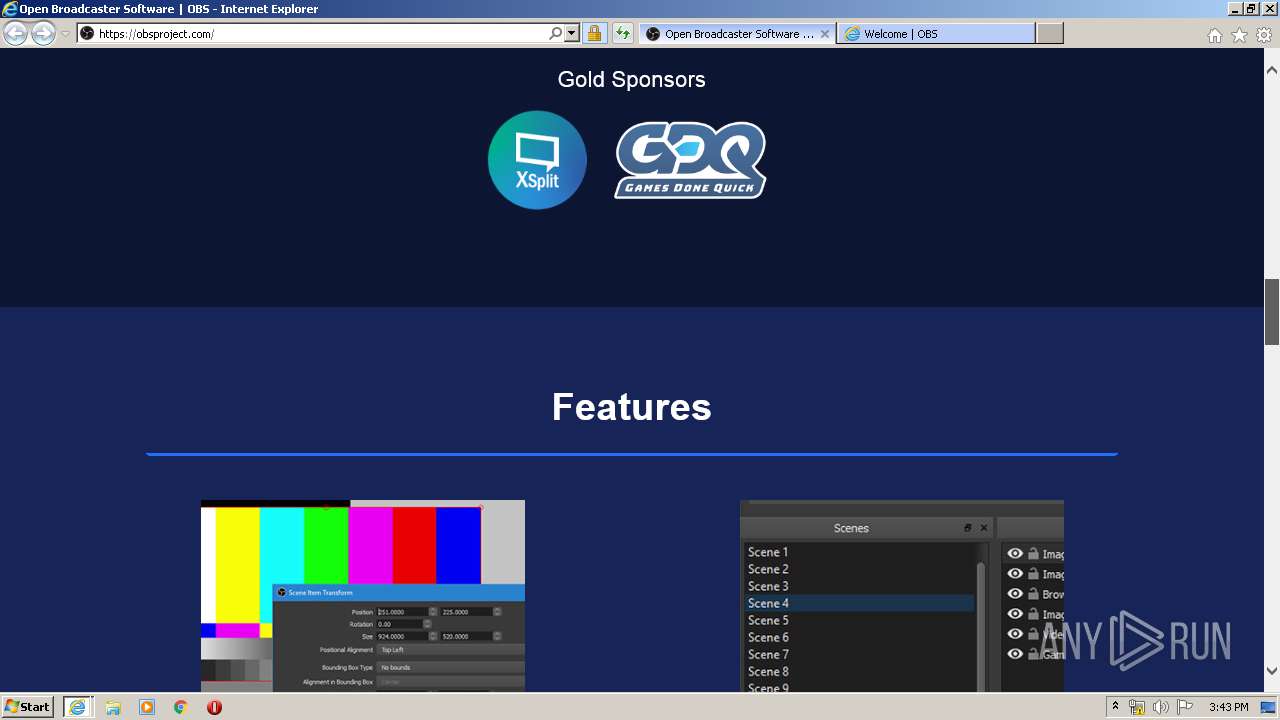Expand the address bar autocomplete dropdown arrow
The image size is (1280, 720).
click(x=572, y=34)
